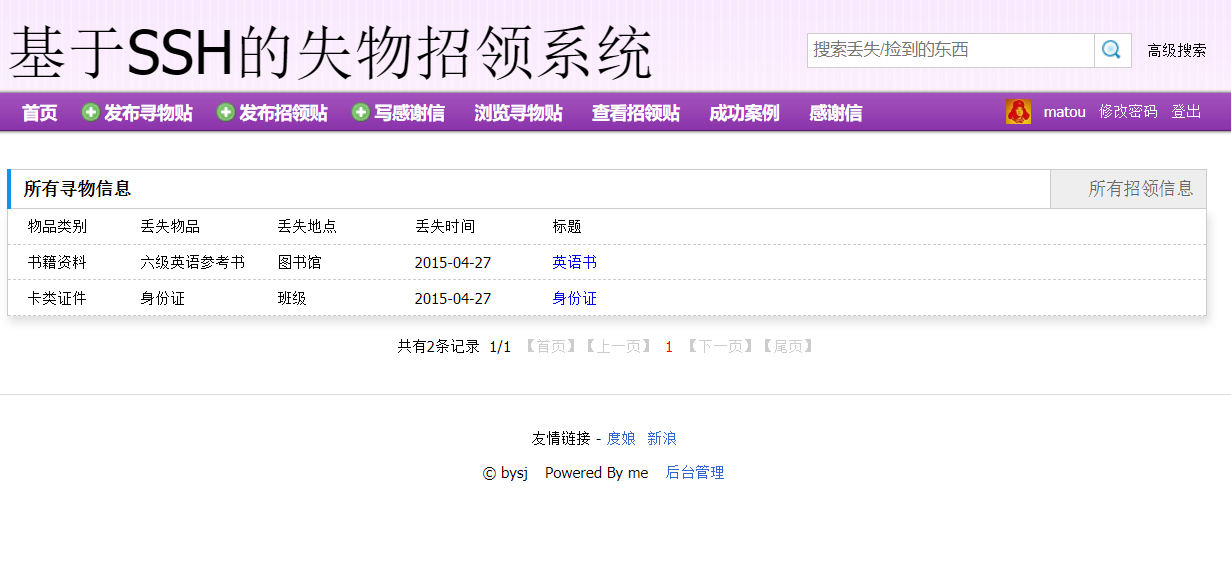This screenshot has height=582, width=1231.
Task: Open the 后台管理 footer link
Action: 695,473
